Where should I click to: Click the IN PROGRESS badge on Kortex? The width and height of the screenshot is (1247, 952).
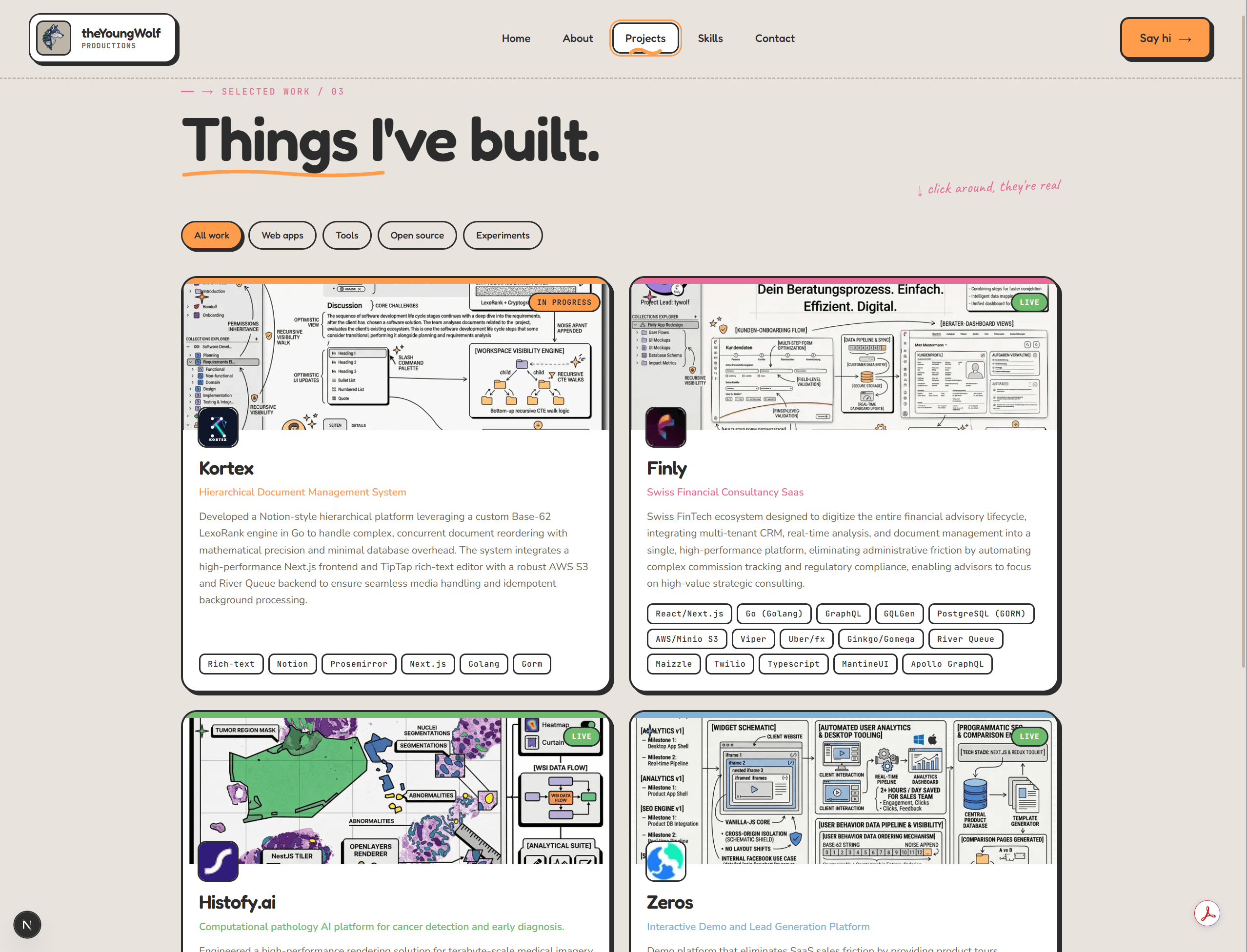click(564, 302)
